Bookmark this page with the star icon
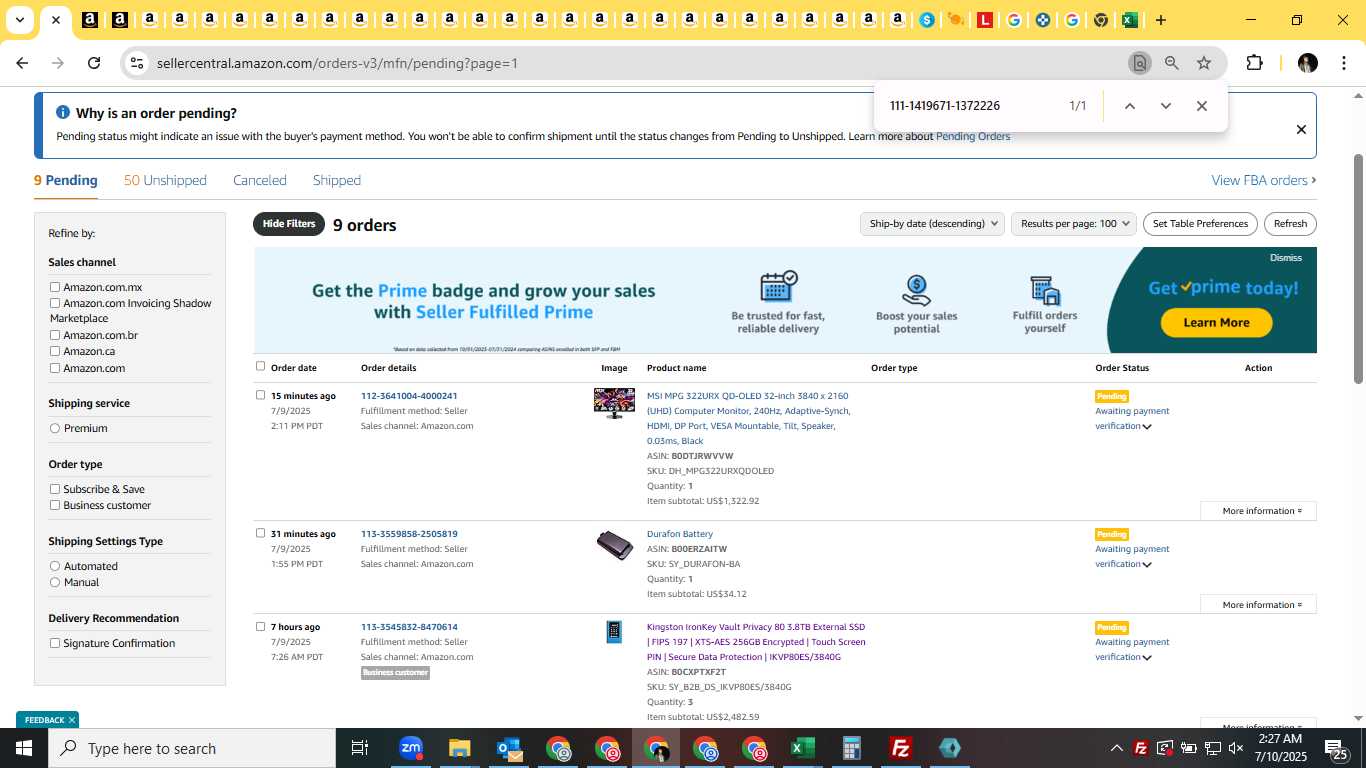The height and width of the screenshot is (768, 1366). (x=1204, y=63)
